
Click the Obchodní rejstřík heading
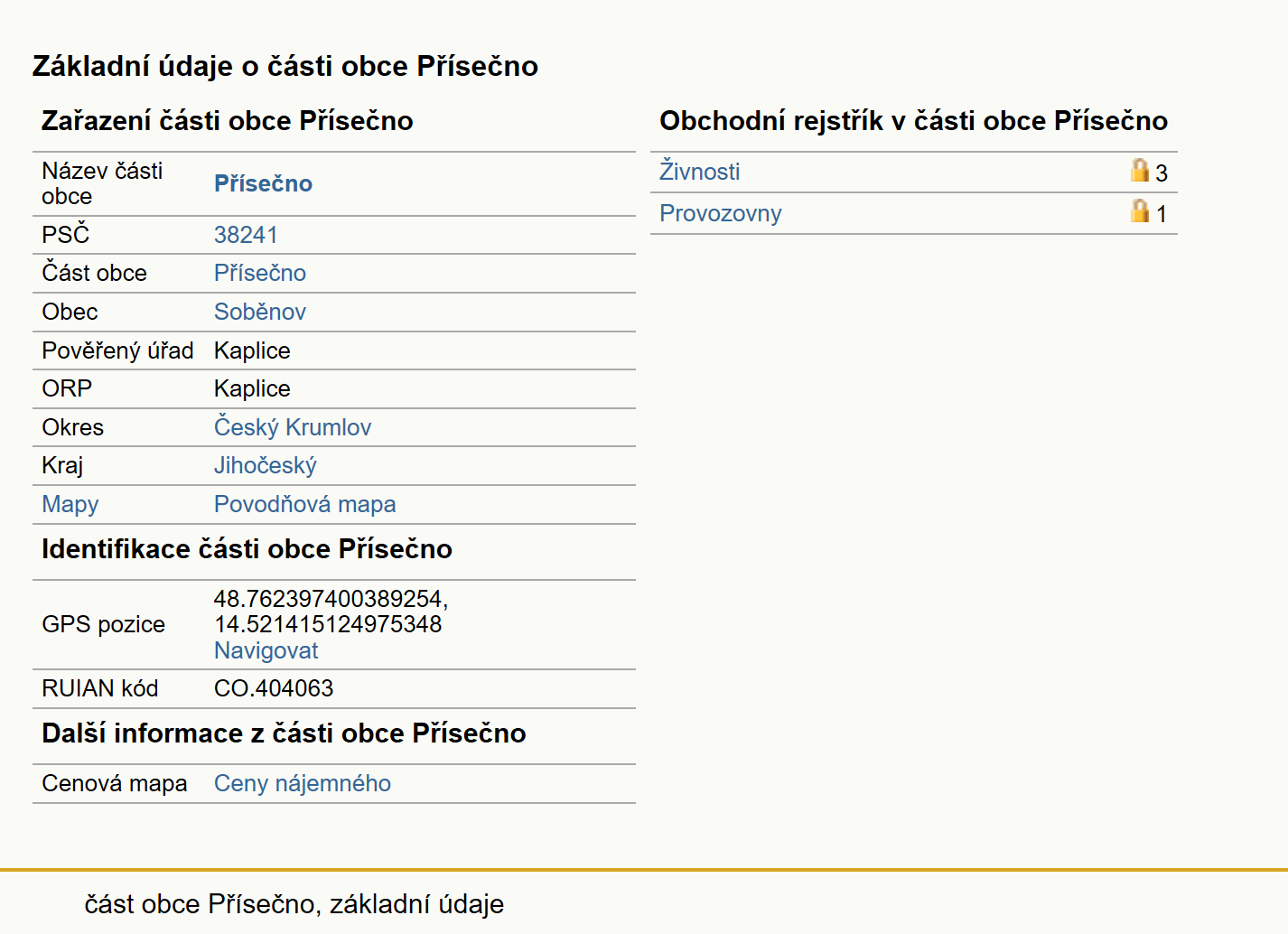913,121
